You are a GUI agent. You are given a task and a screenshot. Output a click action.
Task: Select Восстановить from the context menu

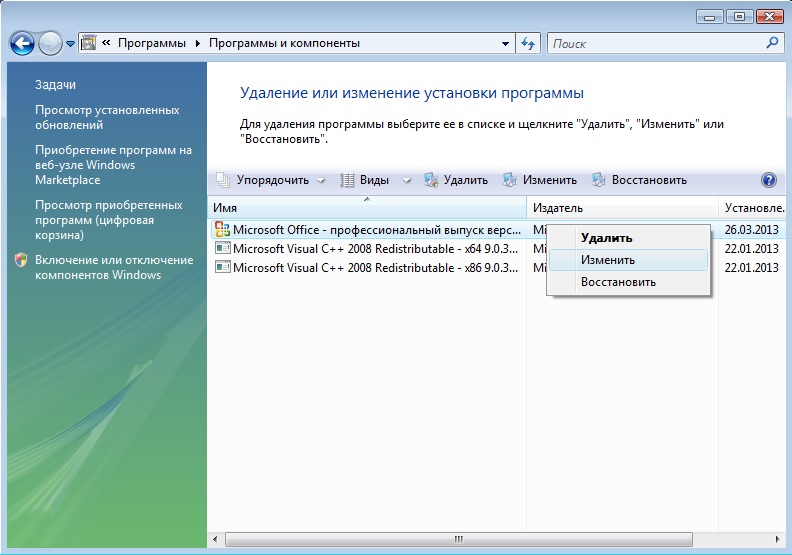618,282
